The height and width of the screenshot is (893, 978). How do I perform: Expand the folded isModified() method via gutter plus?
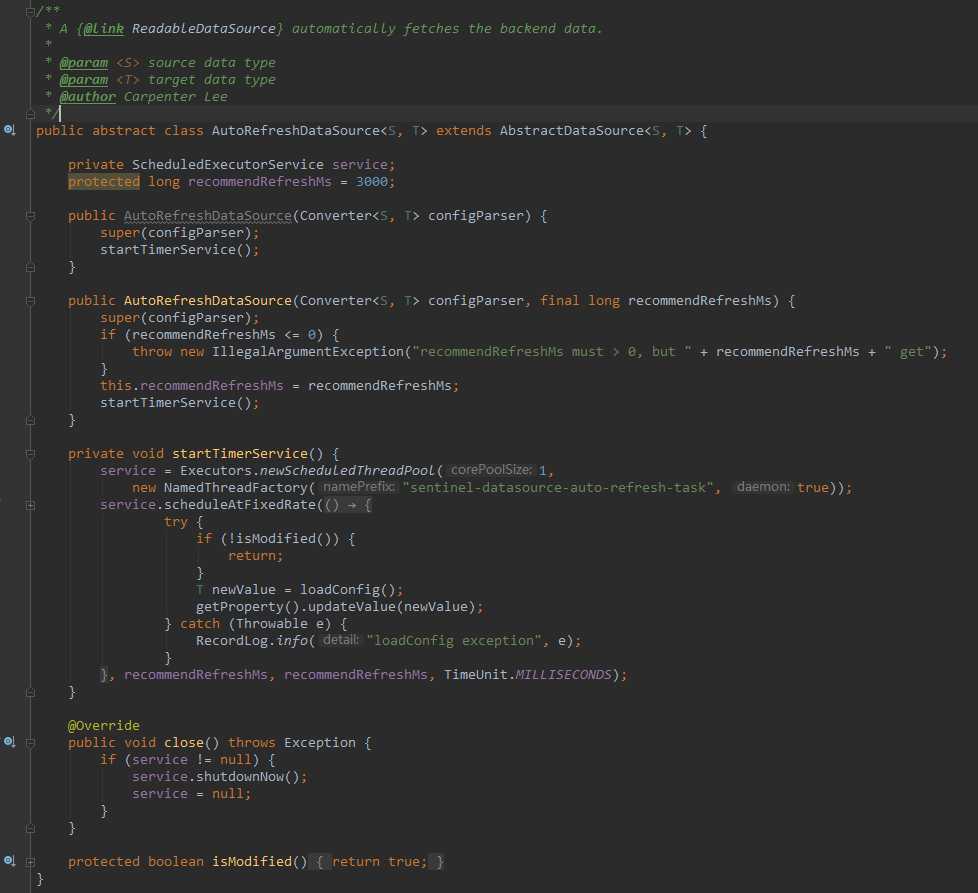[31, 862]
